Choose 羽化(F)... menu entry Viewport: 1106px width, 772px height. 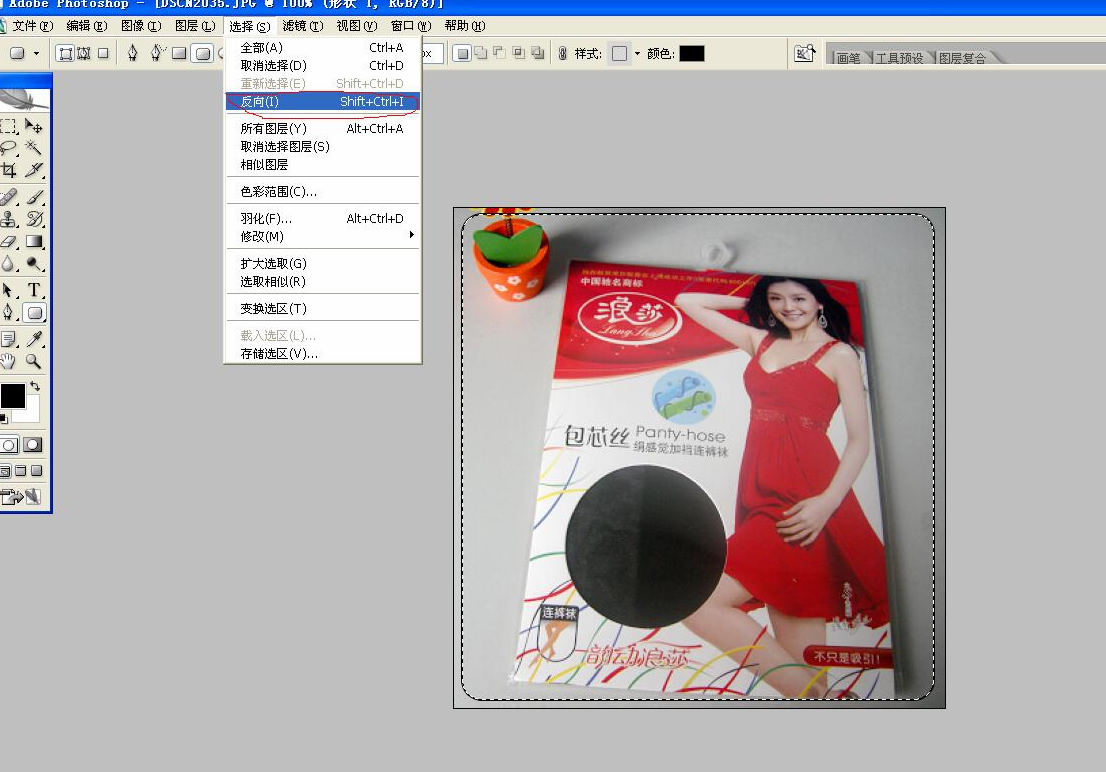pyautogui.click(x=322, y=219)
